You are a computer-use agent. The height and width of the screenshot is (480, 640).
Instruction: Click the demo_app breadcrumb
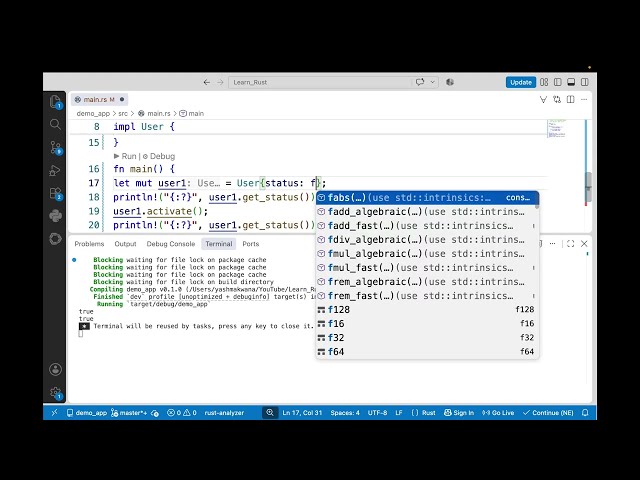point(93,113)
